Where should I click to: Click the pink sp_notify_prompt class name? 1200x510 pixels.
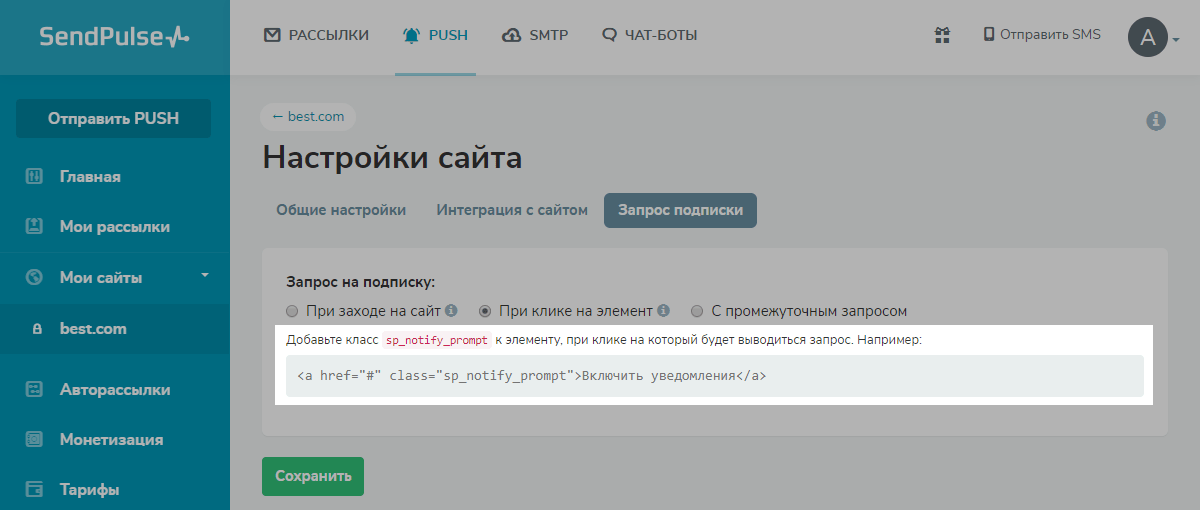click(437, 340)
